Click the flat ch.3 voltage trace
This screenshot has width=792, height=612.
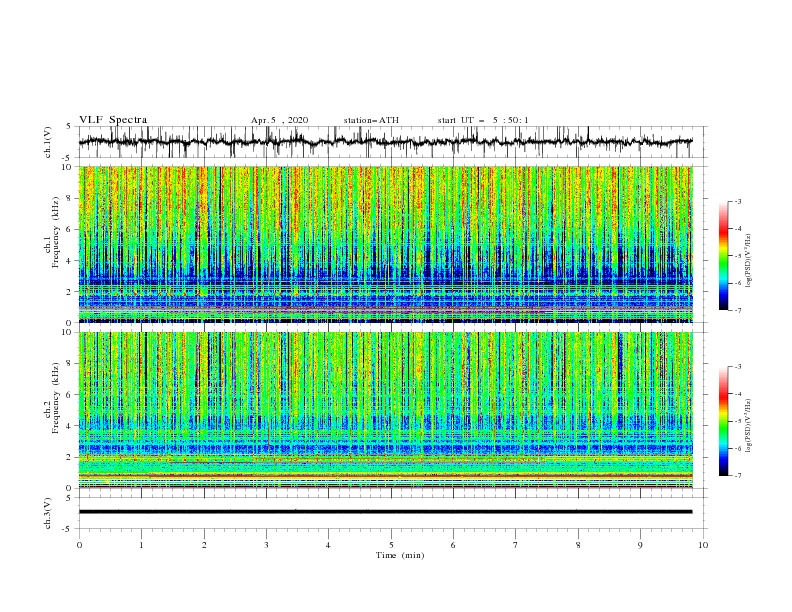(x=385, y=512)
